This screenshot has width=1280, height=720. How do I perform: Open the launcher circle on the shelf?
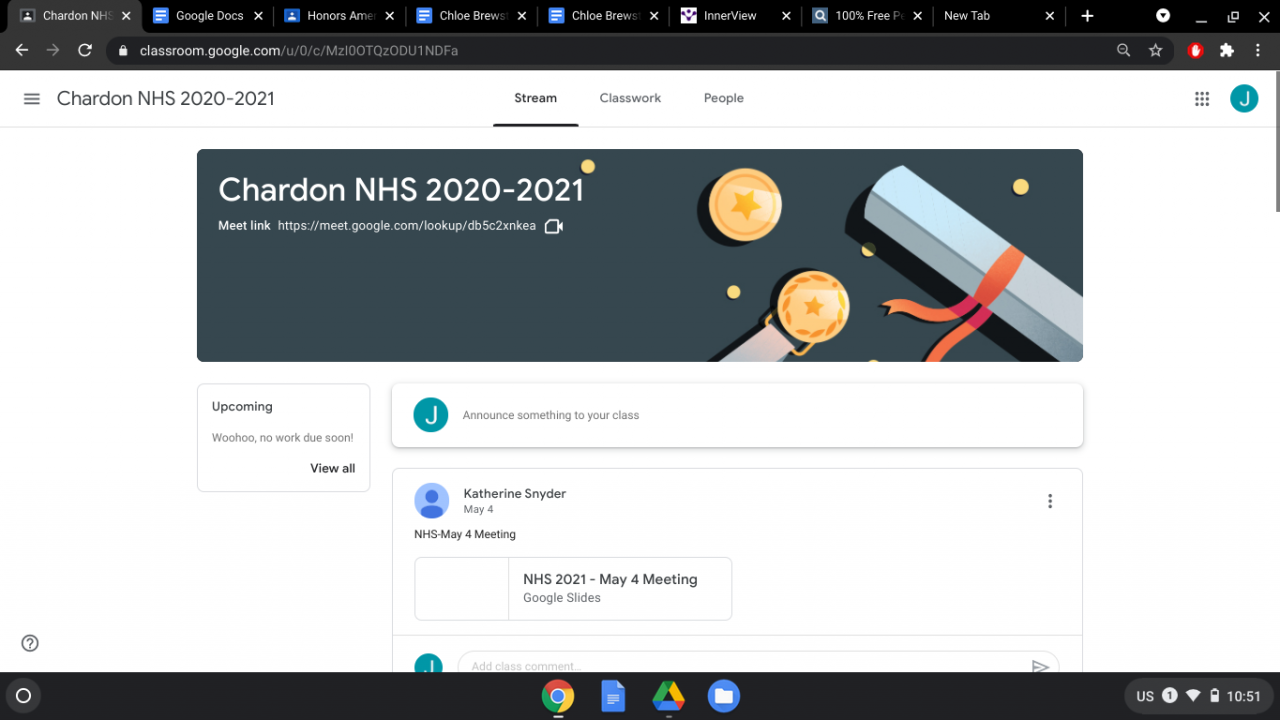coord(24,696)
